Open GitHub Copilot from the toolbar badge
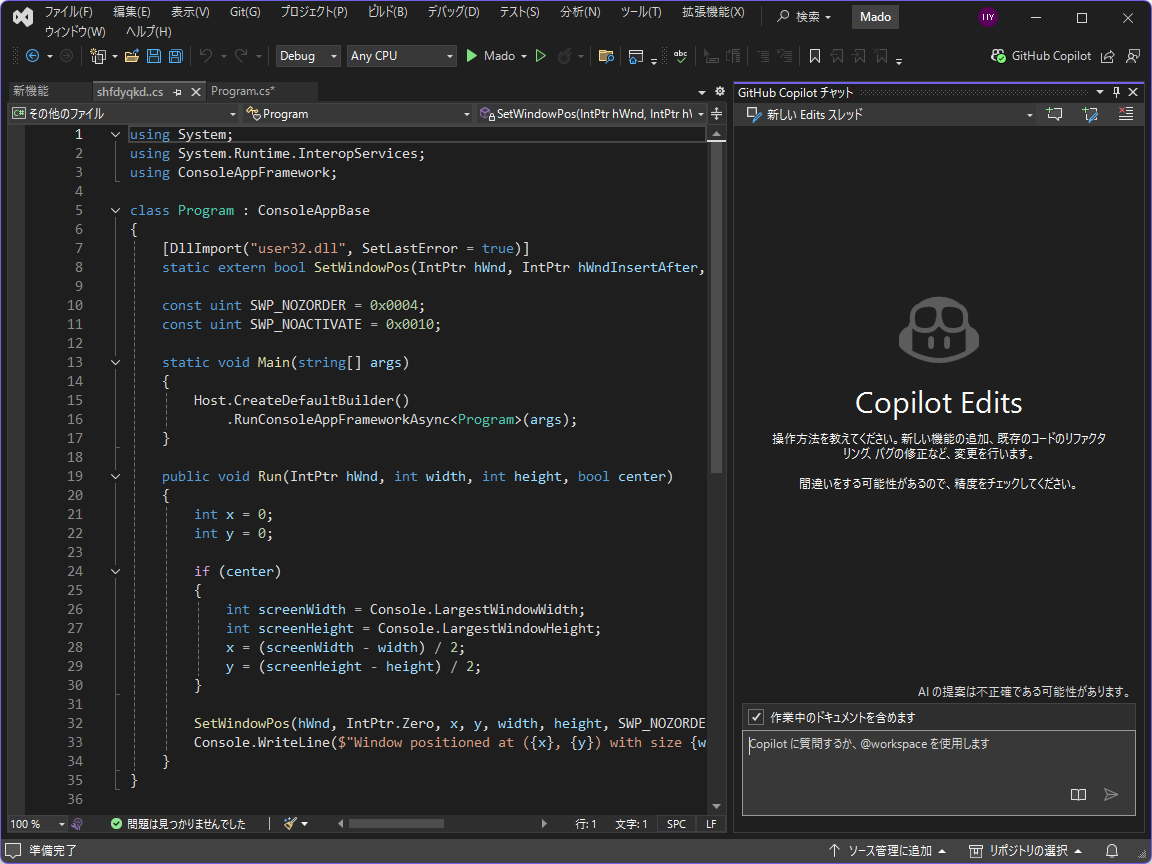The image size is (1152, 864). point(1040,55)
